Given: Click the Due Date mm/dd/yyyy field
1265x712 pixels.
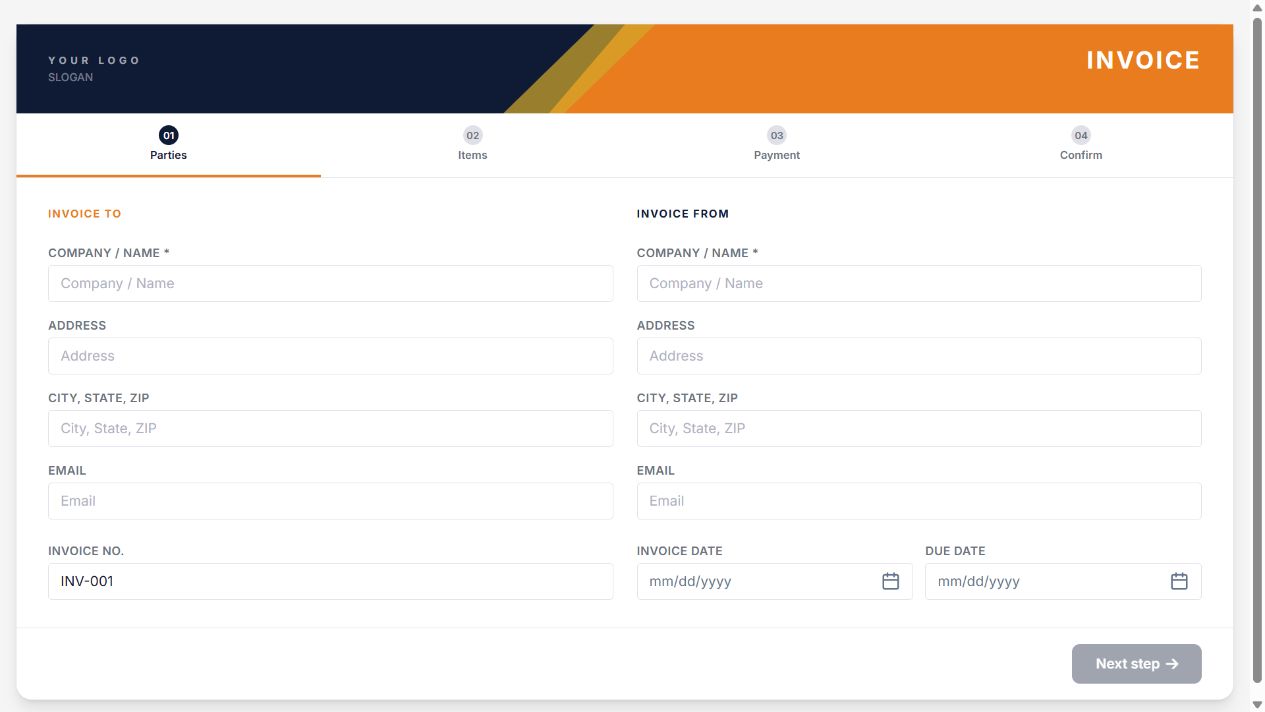Looking at the screenshot, I should tap(1063, 581).
